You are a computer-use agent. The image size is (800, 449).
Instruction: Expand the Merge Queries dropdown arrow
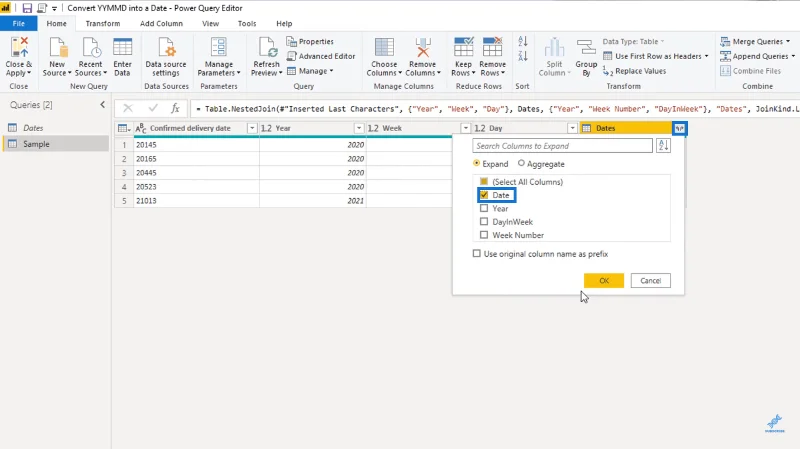pos(788,41)
